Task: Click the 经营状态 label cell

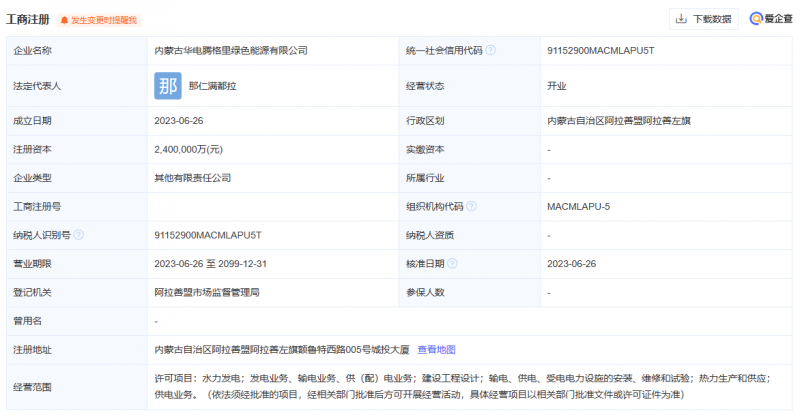Action: [469, 86]
